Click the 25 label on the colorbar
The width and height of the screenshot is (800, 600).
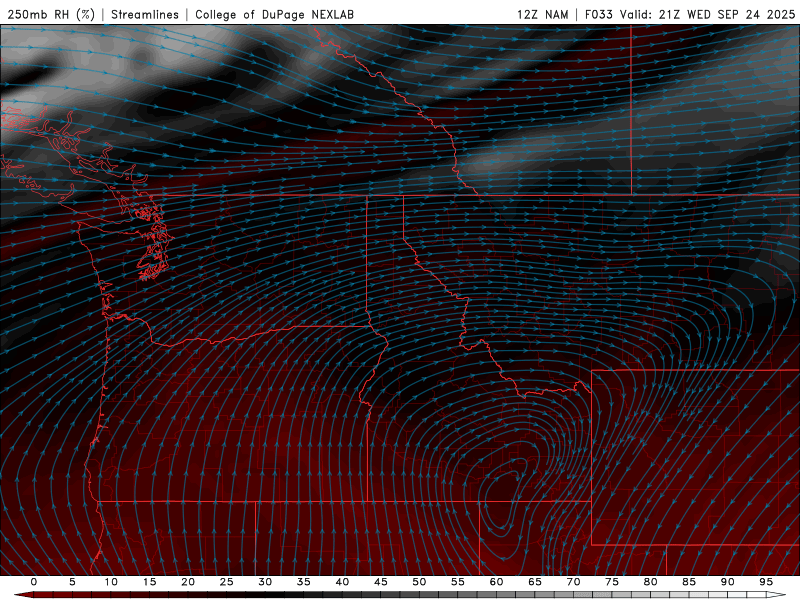click(x=227, y=582)
